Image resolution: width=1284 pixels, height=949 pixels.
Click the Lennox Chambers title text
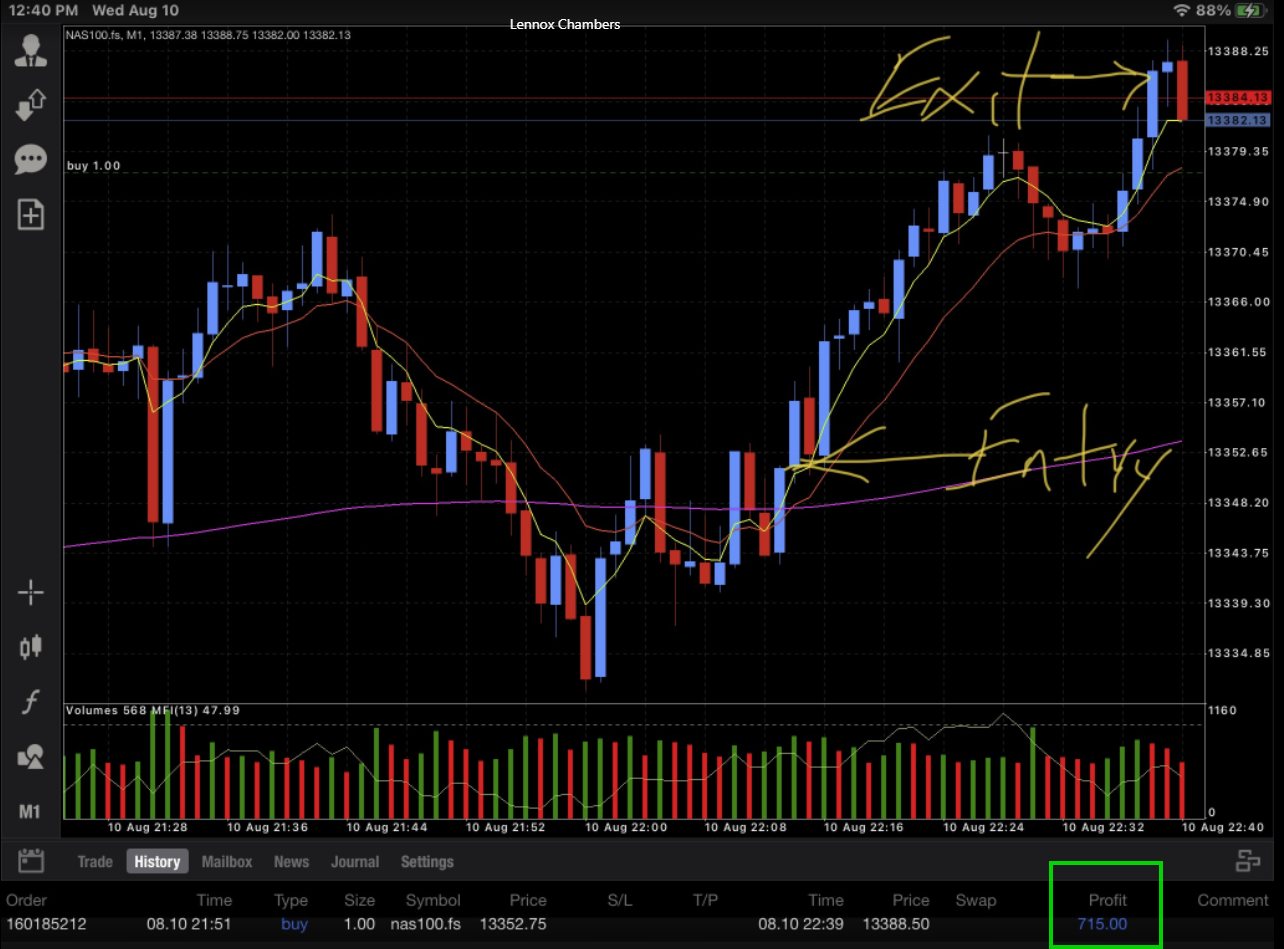tap(565, 24)
